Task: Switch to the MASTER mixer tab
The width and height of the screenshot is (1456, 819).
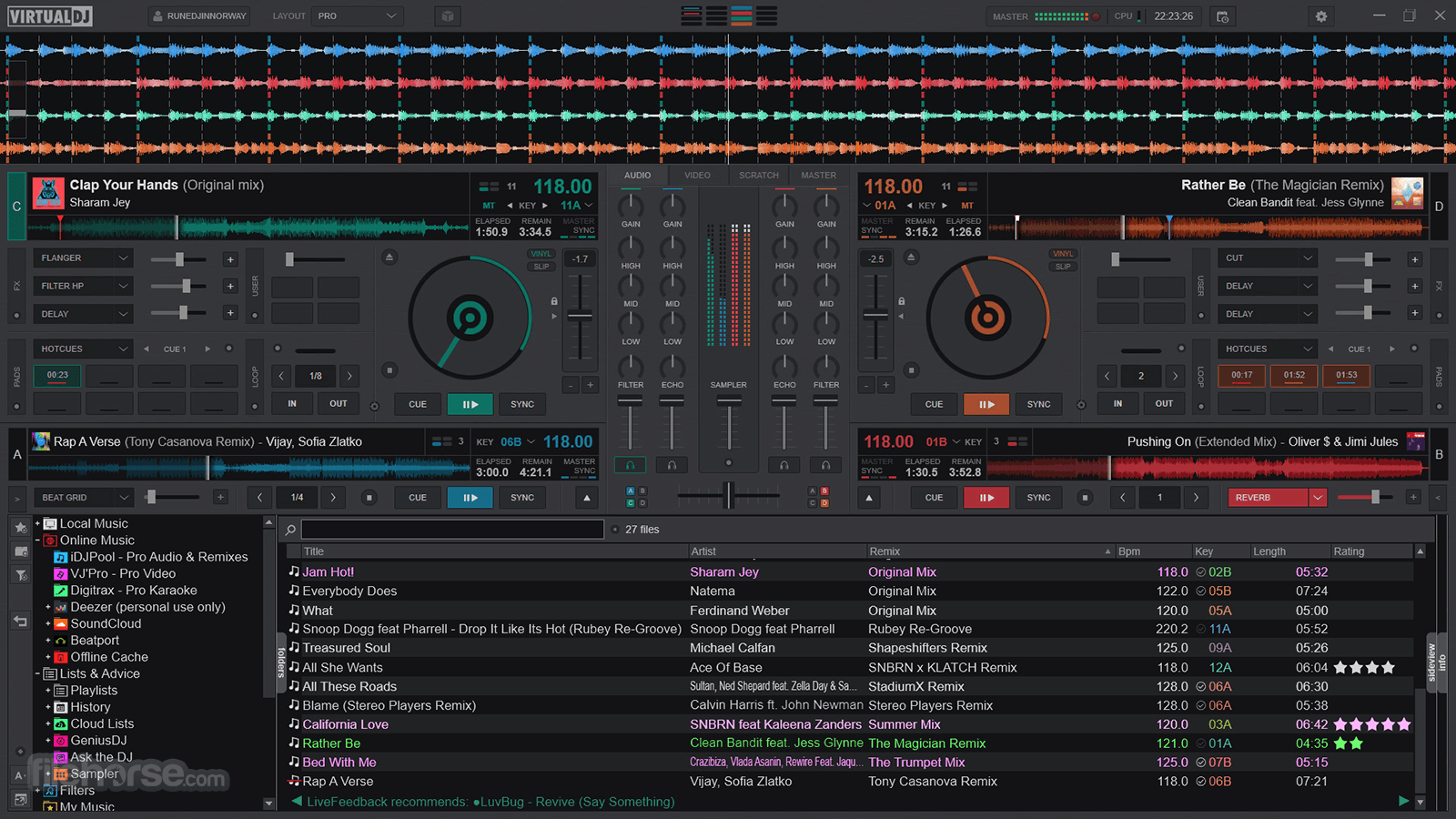Action: (819, 176)
